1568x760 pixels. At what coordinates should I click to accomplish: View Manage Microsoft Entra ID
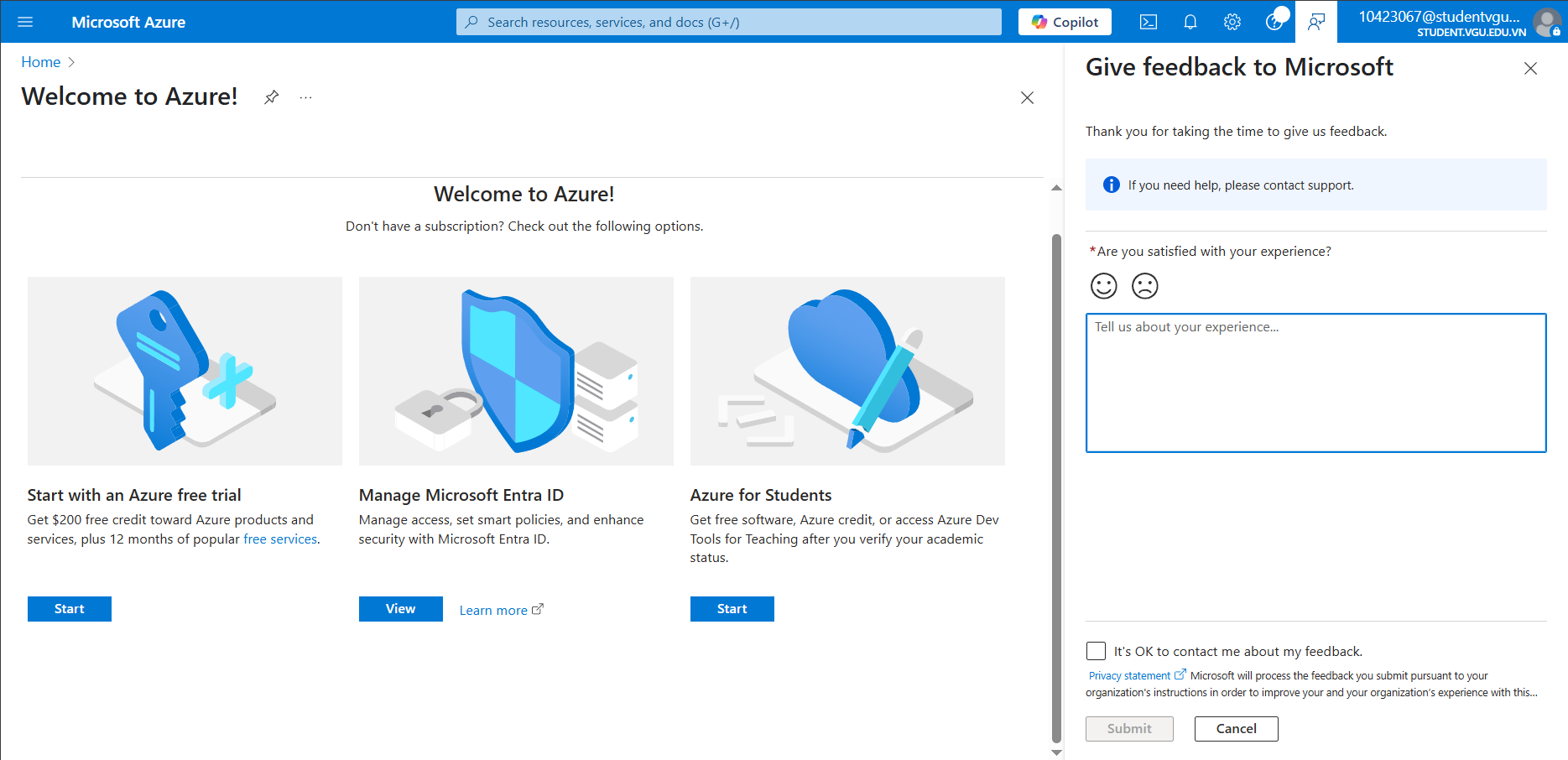tap(401, 609)
